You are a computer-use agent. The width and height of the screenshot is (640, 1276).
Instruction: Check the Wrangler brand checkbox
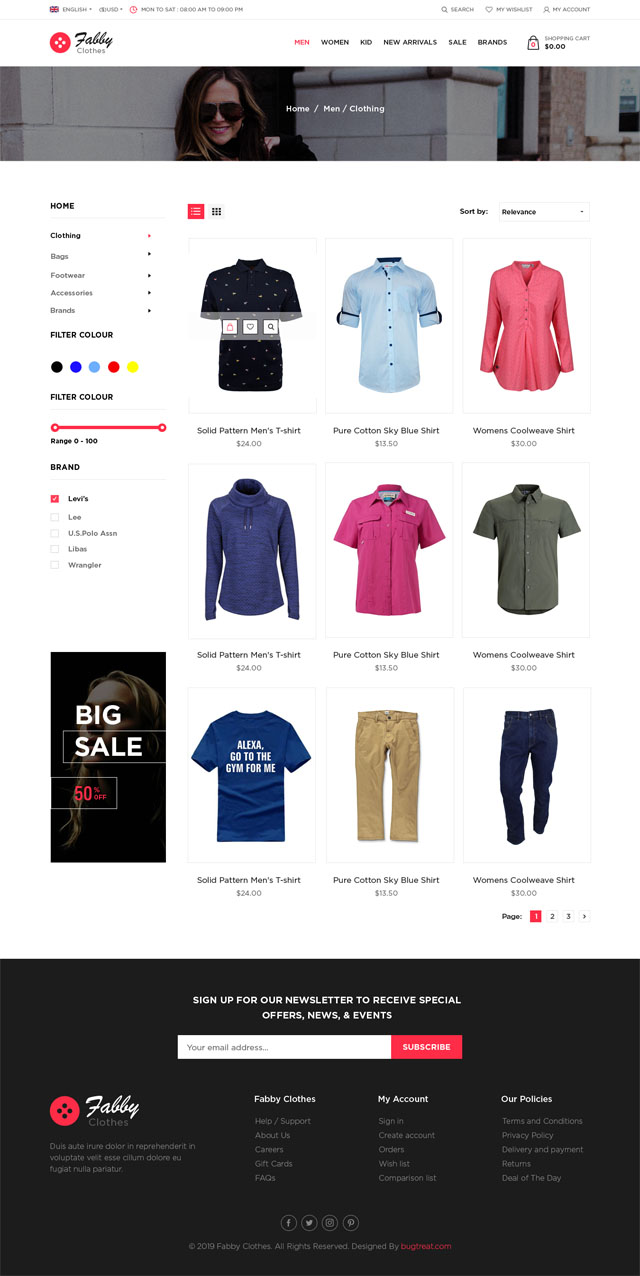[55, 565]
